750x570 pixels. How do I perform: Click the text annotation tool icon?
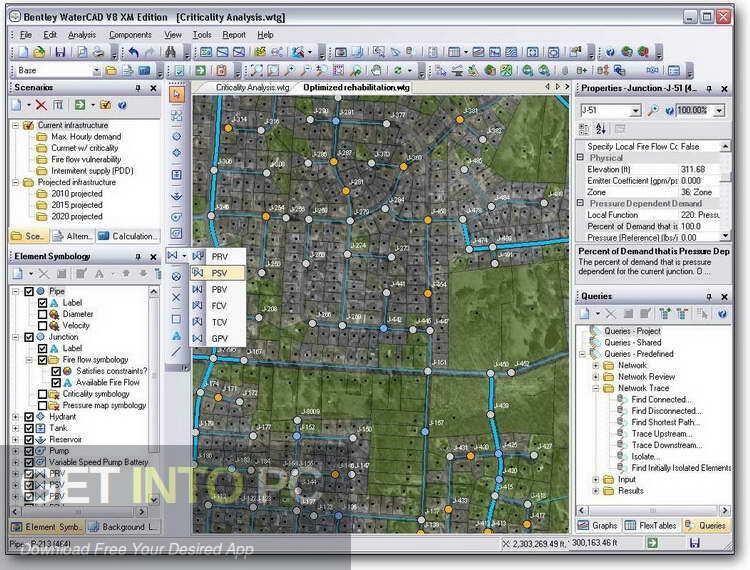coord(176,336)
